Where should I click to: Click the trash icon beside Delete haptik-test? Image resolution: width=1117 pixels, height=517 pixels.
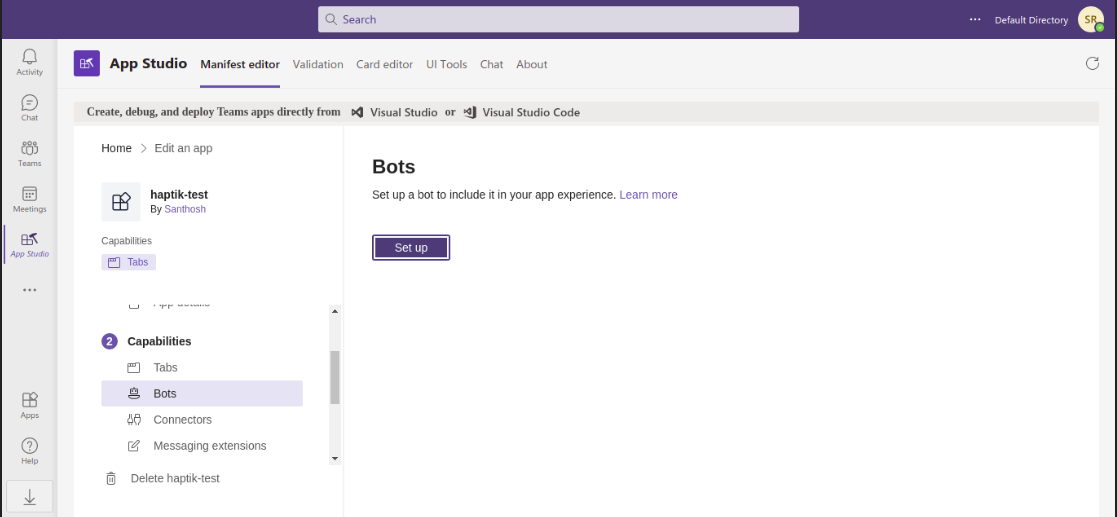[x=111, y=479]
